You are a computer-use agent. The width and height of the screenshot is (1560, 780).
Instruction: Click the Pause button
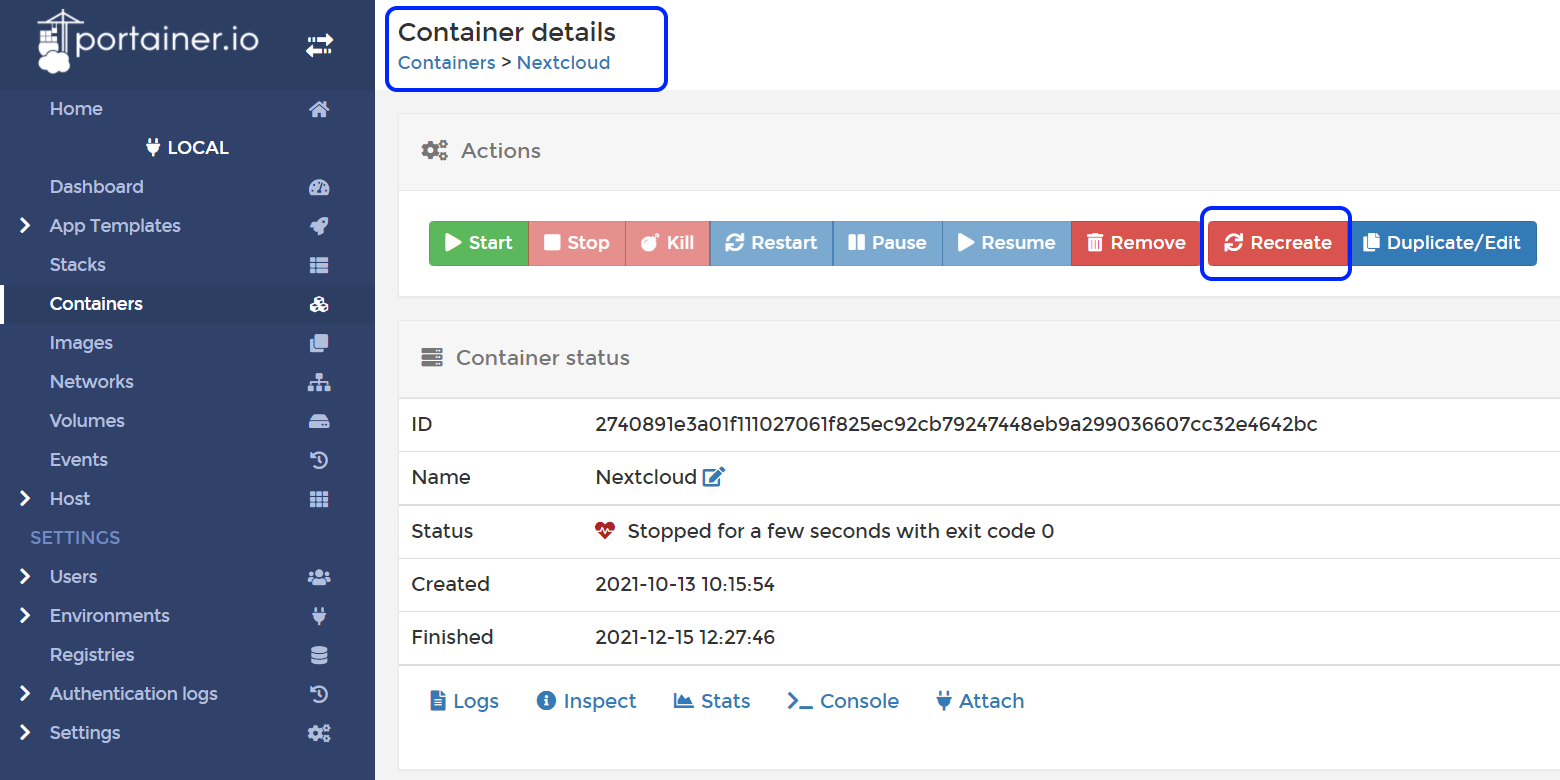pyautogui.click(x=887, y=243)
